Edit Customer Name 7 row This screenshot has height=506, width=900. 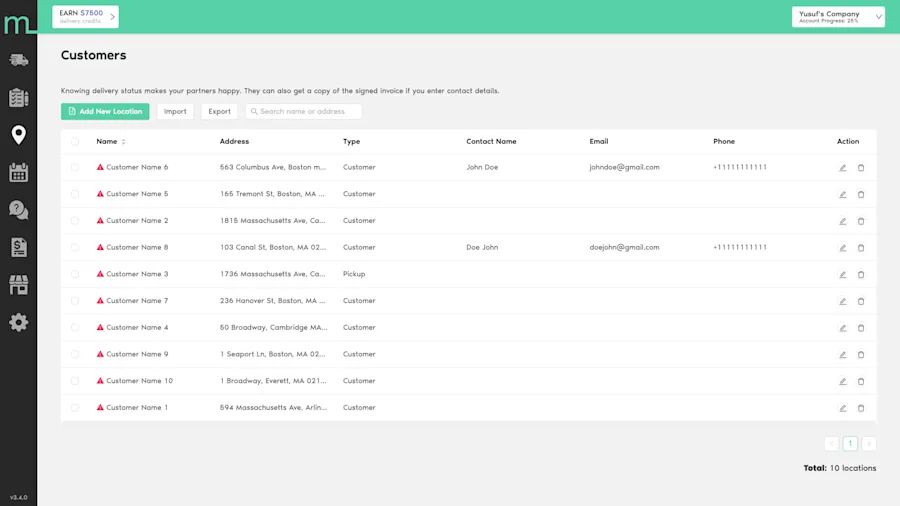(x=843, y=301)
